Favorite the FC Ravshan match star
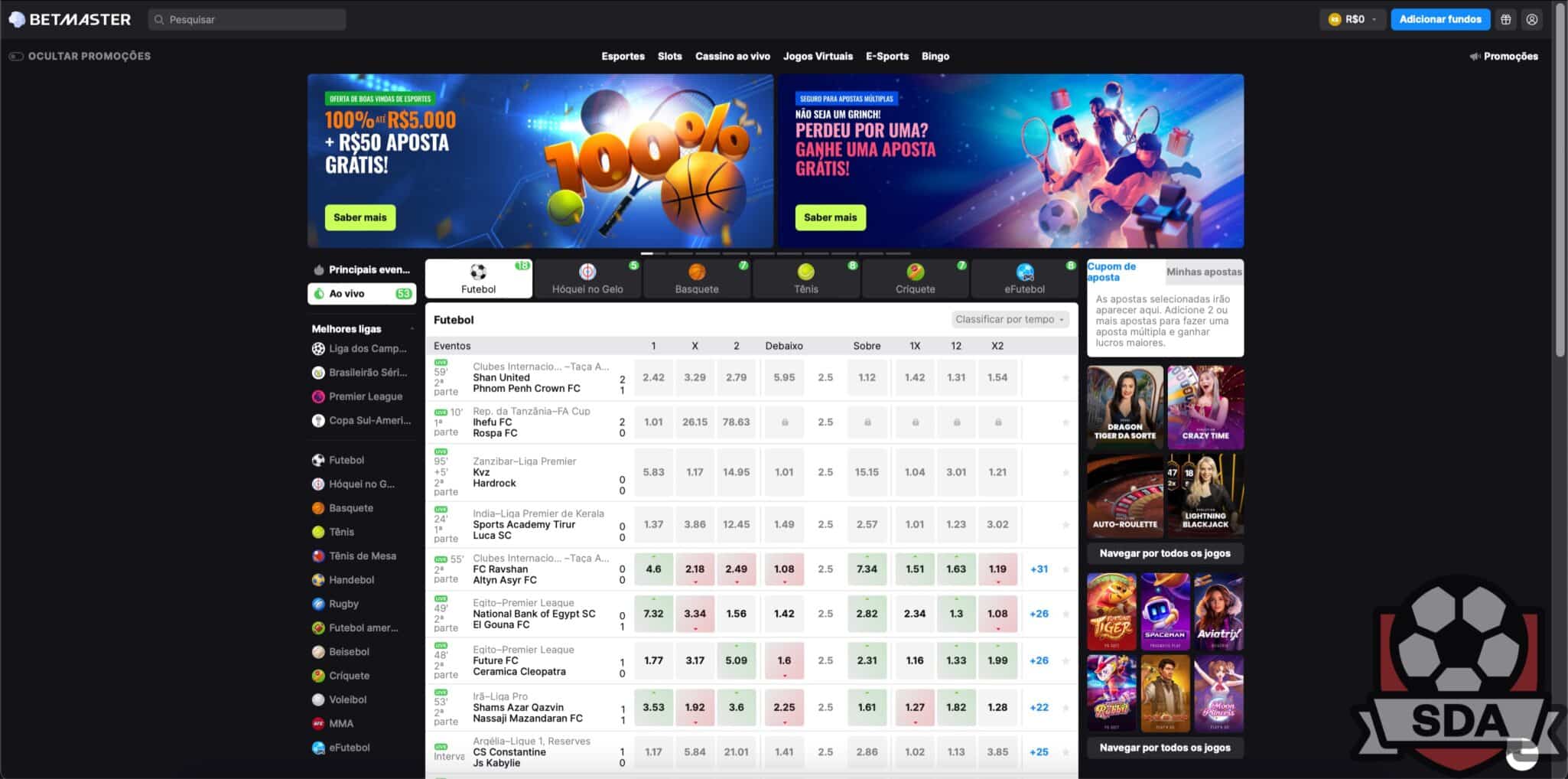 1065,569
